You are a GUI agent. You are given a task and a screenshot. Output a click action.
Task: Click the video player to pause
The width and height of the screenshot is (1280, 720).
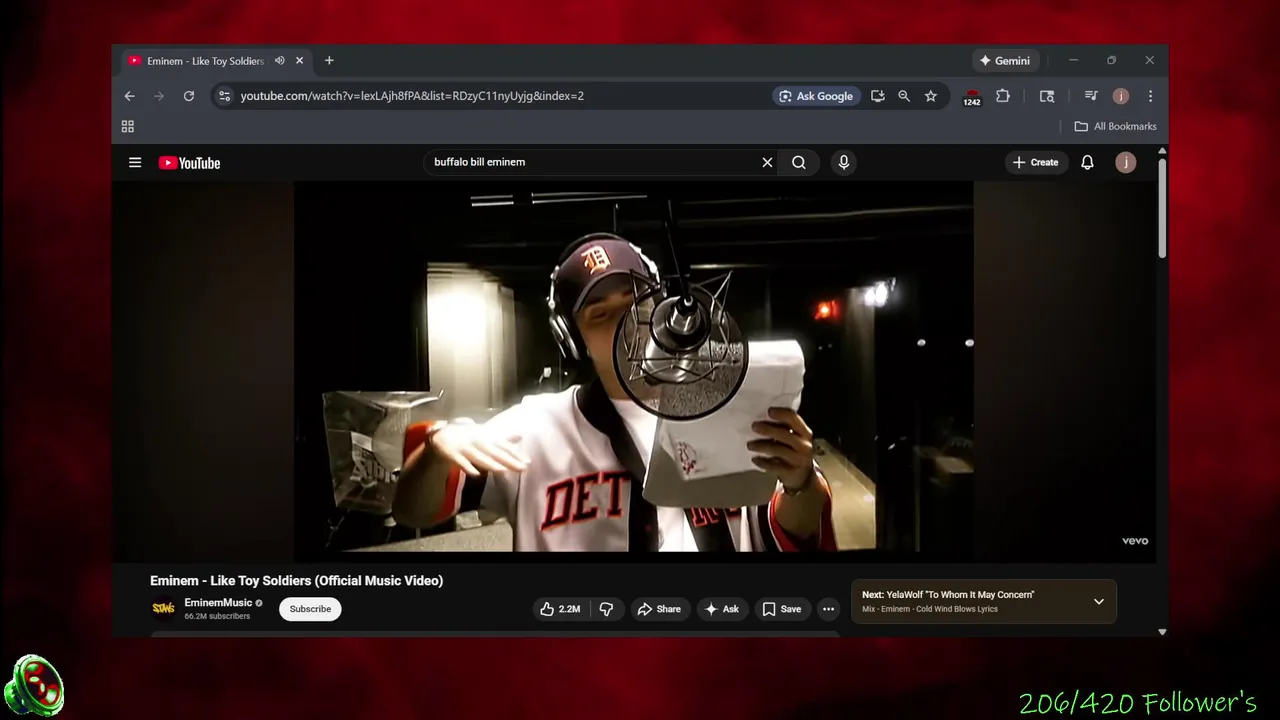pos(634,366)
